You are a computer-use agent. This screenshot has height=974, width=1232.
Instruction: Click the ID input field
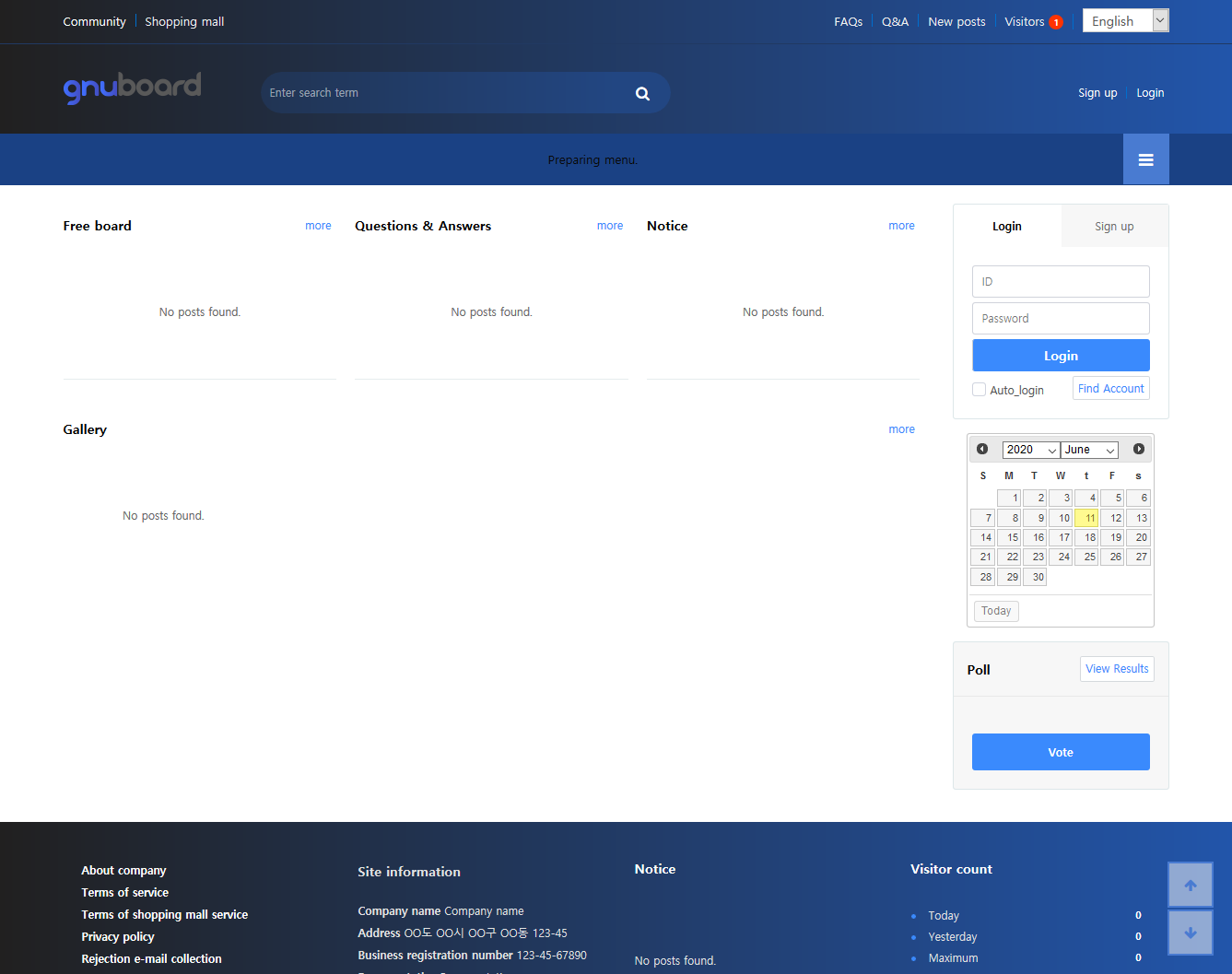1061,282
